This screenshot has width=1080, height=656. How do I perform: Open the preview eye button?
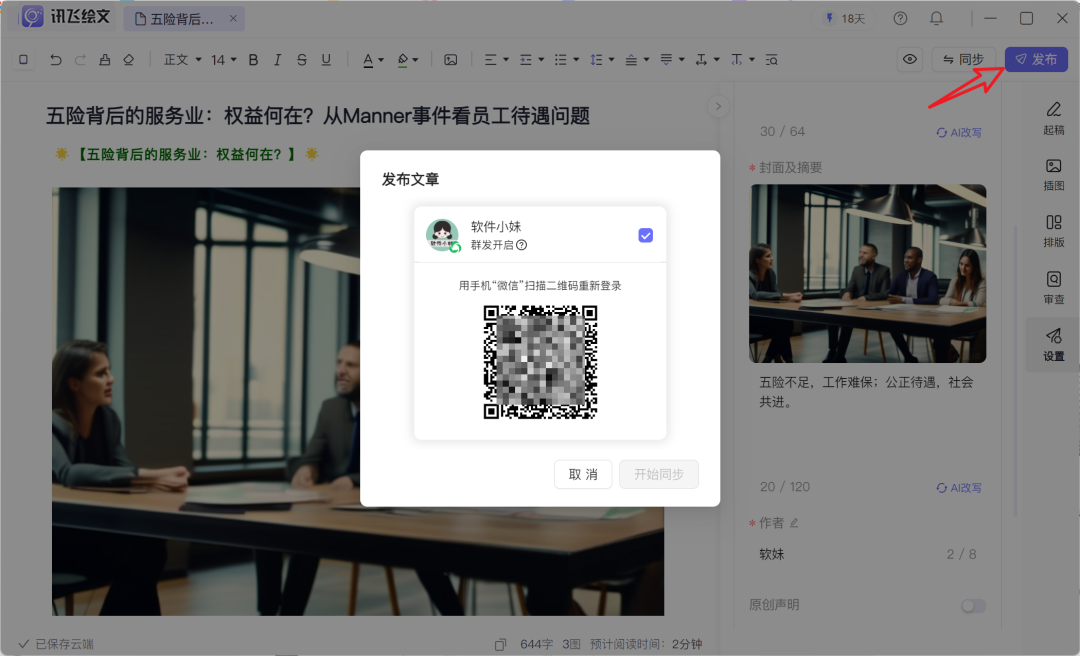(910, 59)
